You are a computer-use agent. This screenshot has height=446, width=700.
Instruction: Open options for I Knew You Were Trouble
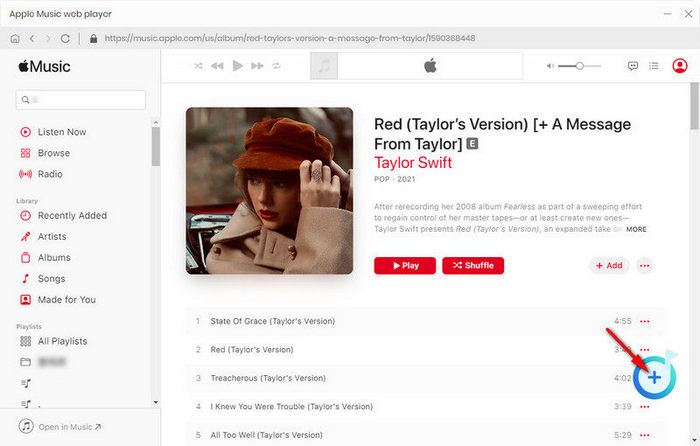645,407
